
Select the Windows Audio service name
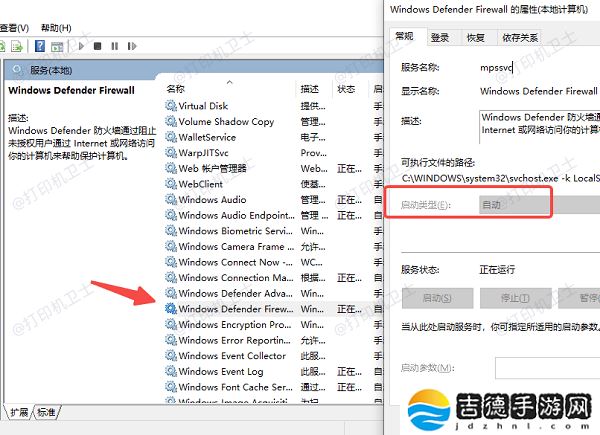tap(212, 200)
